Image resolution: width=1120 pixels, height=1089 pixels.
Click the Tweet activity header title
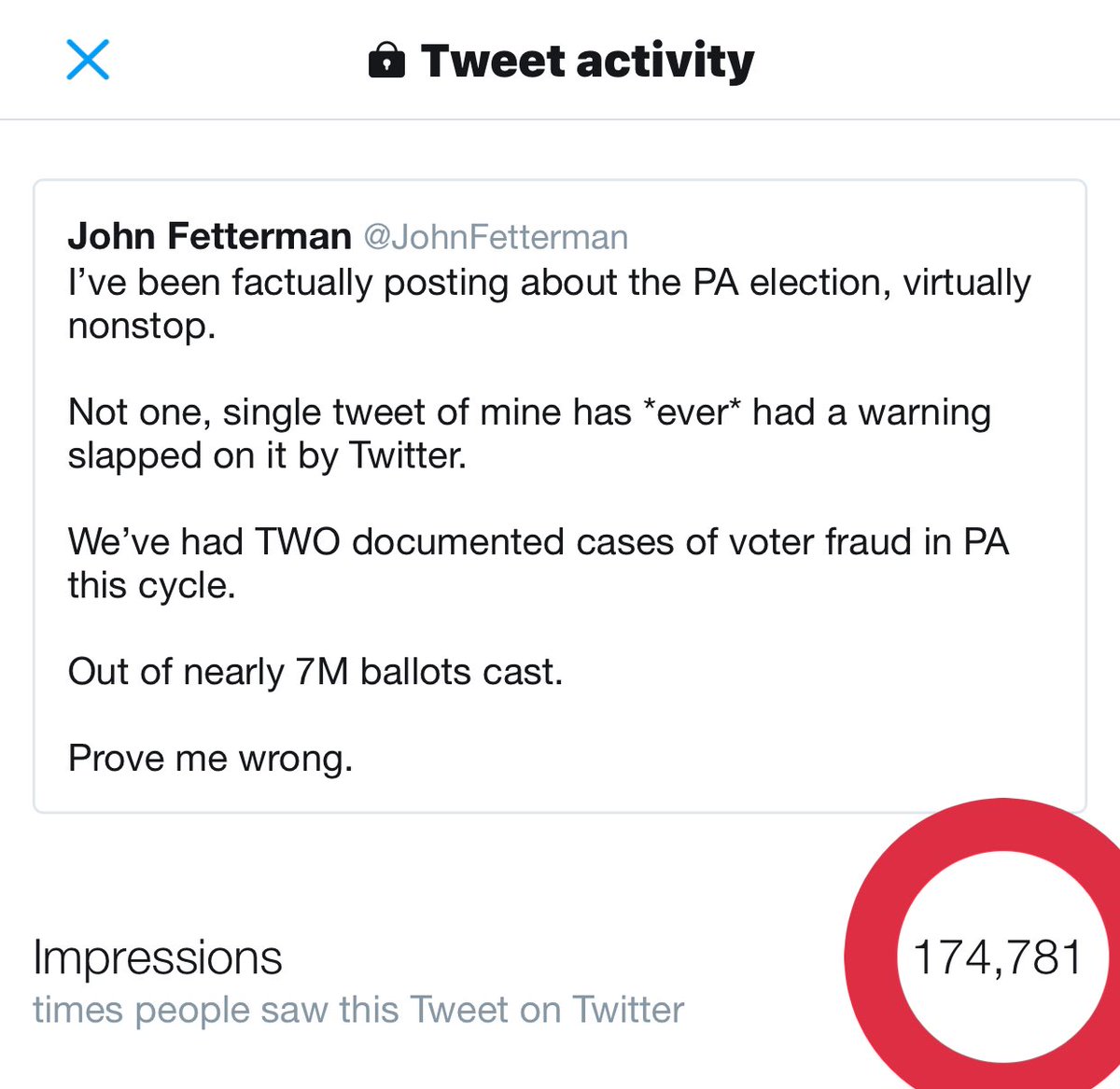[x=587, y=61]
